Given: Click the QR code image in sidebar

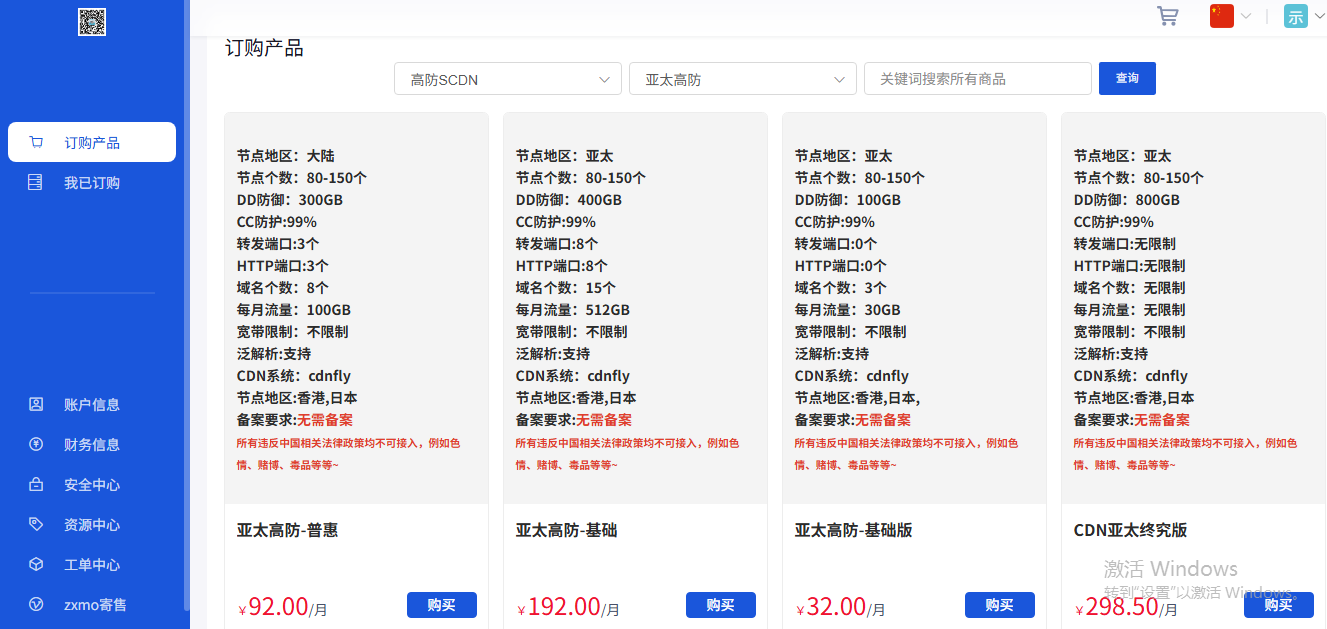Looking at the screenshot, I should tap(92, 21).
